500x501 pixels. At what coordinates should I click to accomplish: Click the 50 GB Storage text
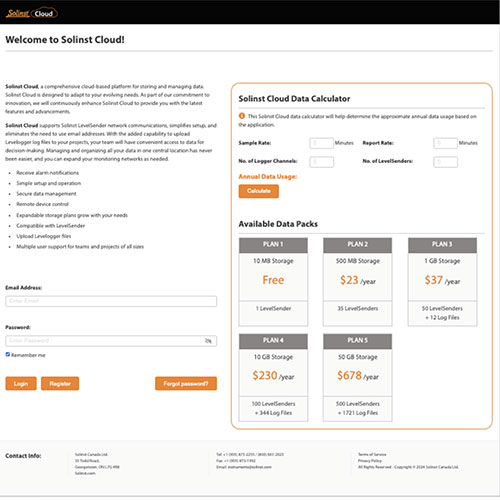[x=358, y=357]
